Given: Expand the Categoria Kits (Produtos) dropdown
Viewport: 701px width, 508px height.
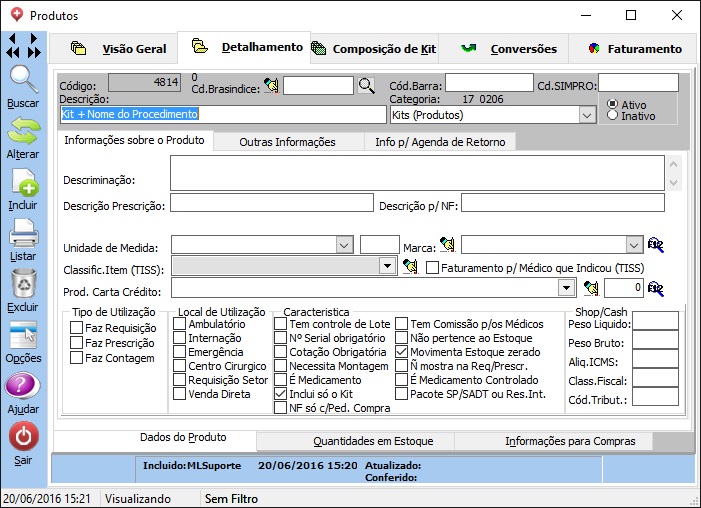Looking at the screenshot, I should tap(588, 115).
